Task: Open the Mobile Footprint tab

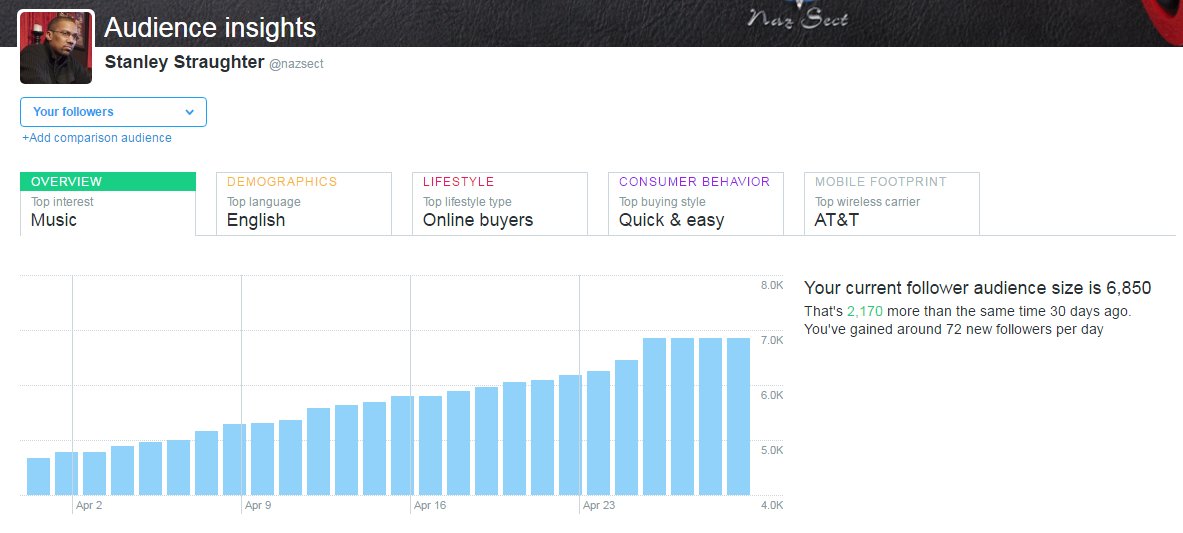Action: click(x=892, y=204)
